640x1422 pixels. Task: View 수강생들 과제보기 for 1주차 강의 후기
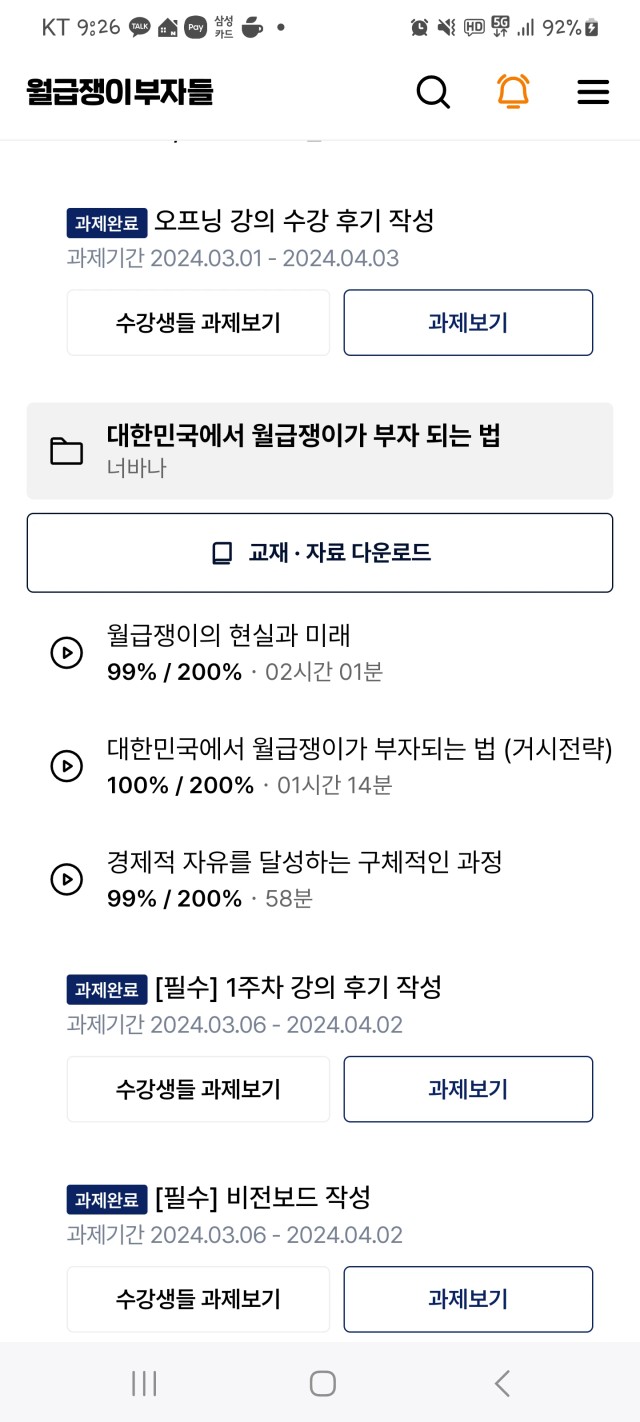[198, 1089]
